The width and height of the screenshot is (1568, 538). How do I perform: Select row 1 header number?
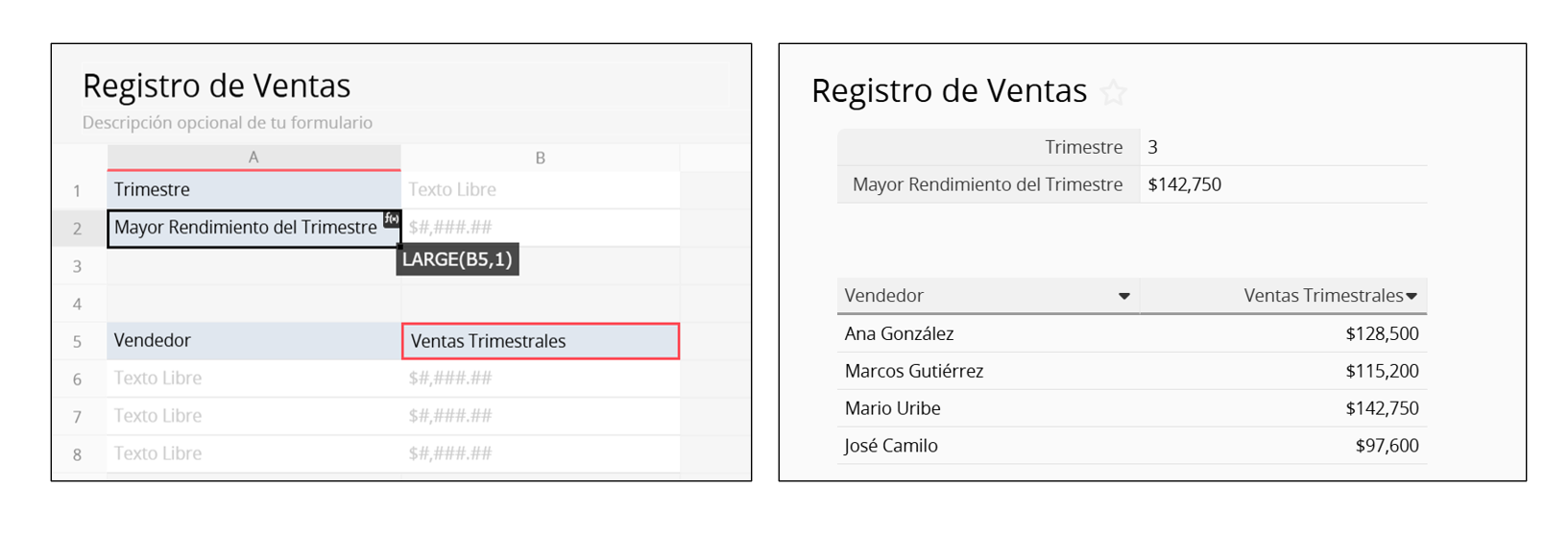coord(78,190)
